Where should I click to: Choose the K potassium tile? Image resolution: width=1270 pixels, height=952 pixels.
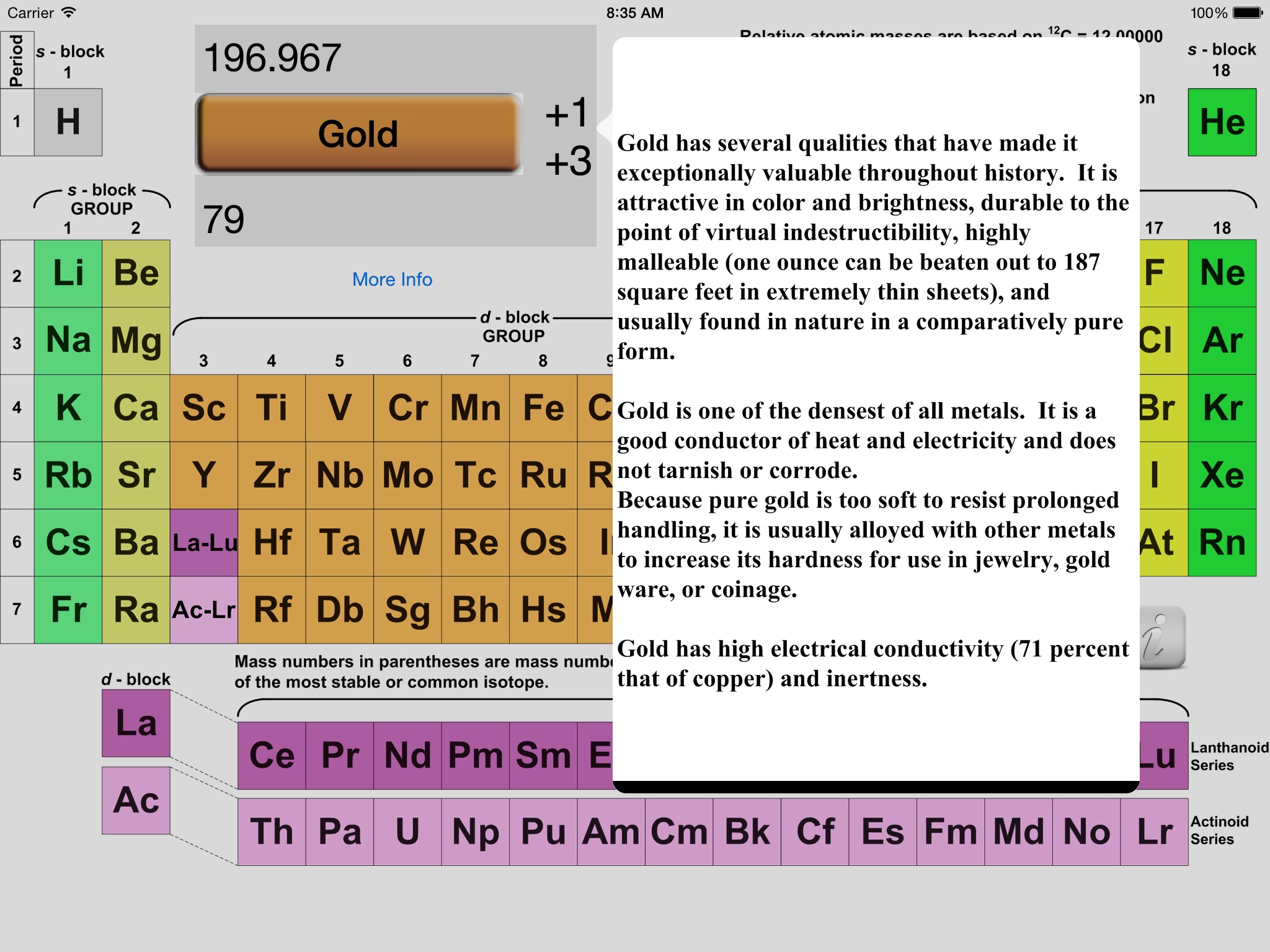(x=68, y=408)
